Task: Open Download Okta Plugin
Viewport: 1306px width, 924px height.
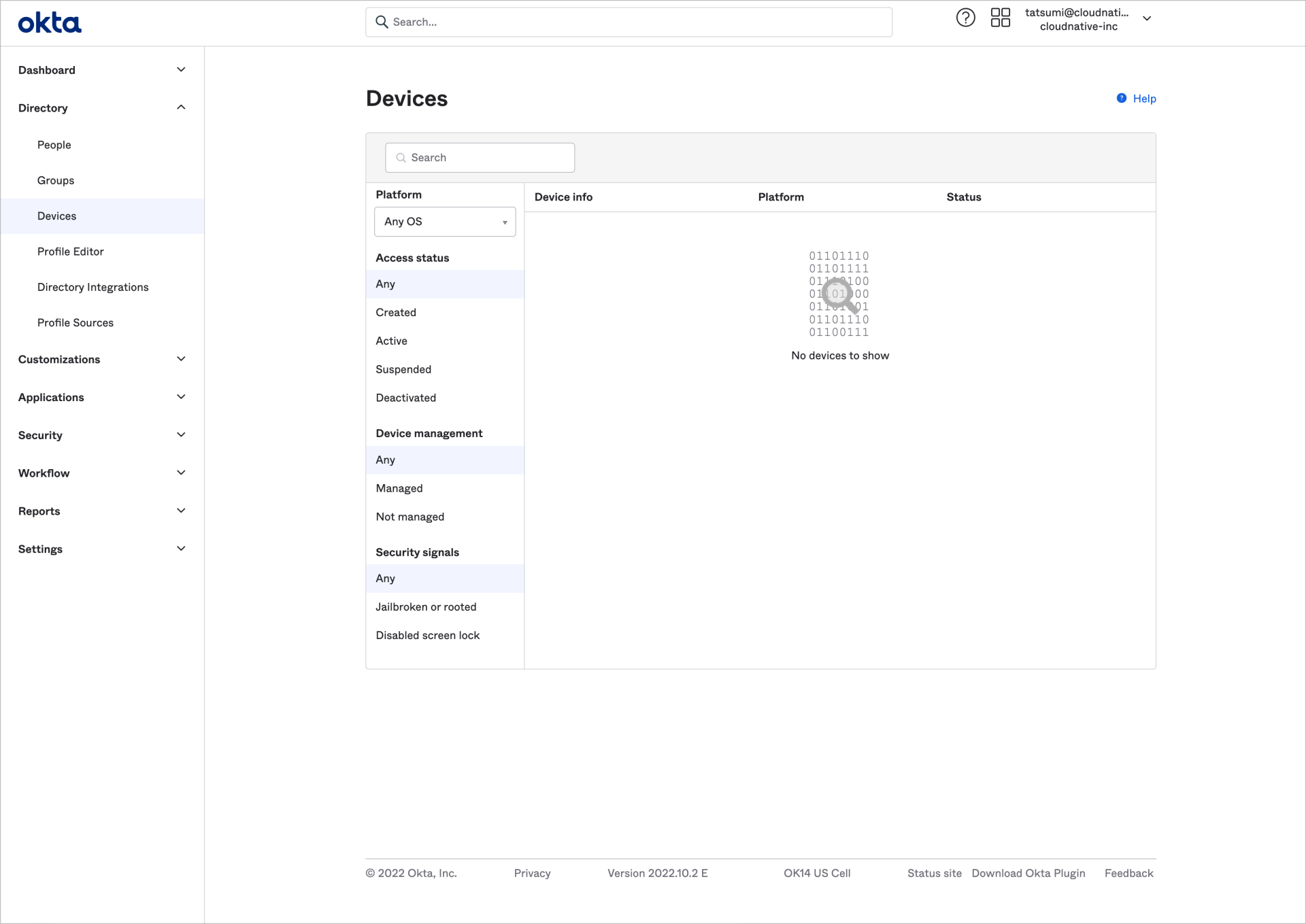Action: pos(1028,873)
